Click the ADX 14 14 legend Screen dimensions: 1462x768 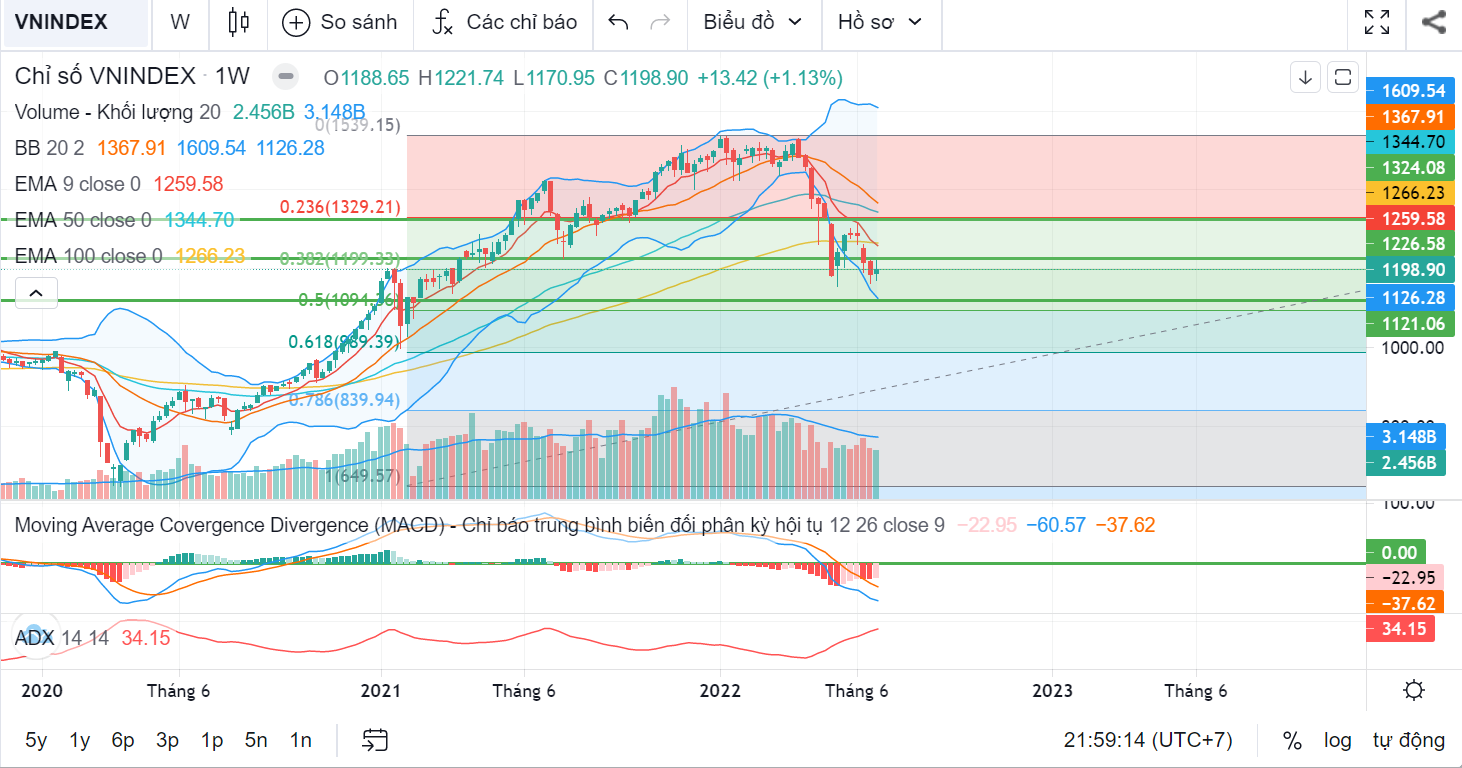pos(62,638)
